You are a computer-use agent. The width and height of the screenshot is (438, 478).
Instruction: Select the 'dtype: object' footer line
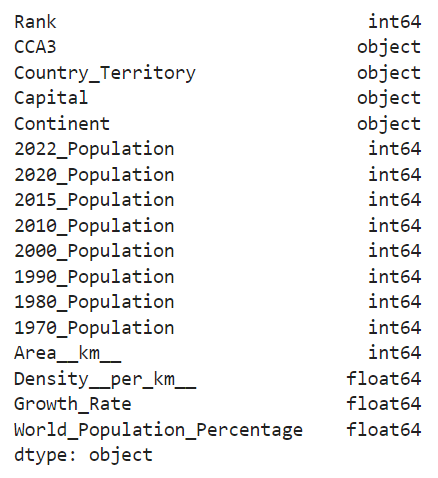tap(83, 455)
